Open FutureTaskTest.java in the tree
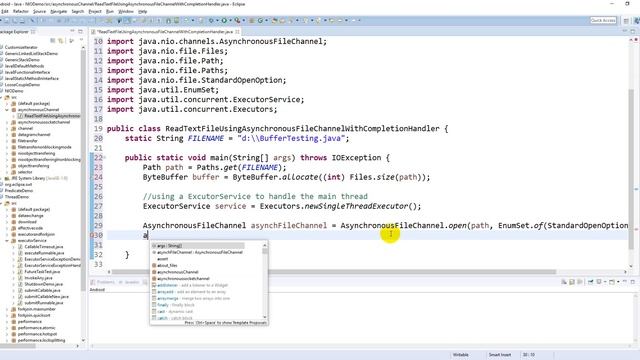 (x=42, y=271)
